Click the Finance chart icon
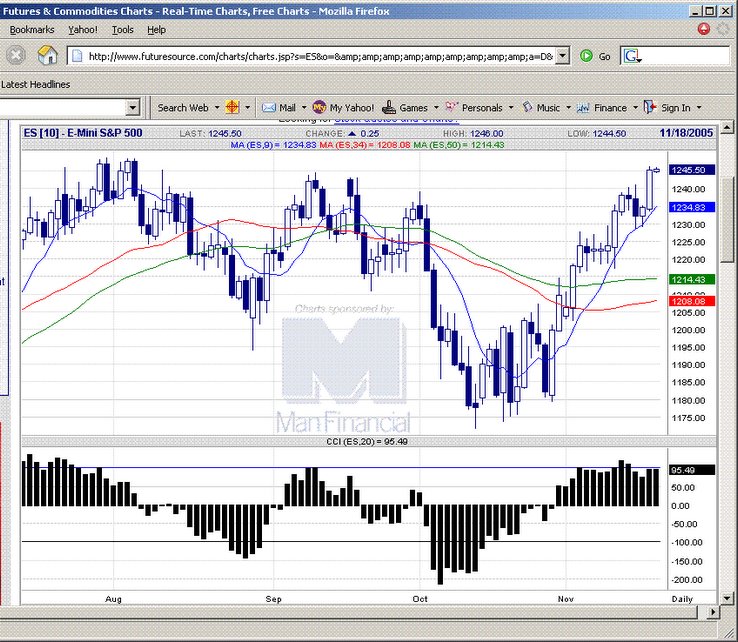Screen dimensions: 738x642 583,108
